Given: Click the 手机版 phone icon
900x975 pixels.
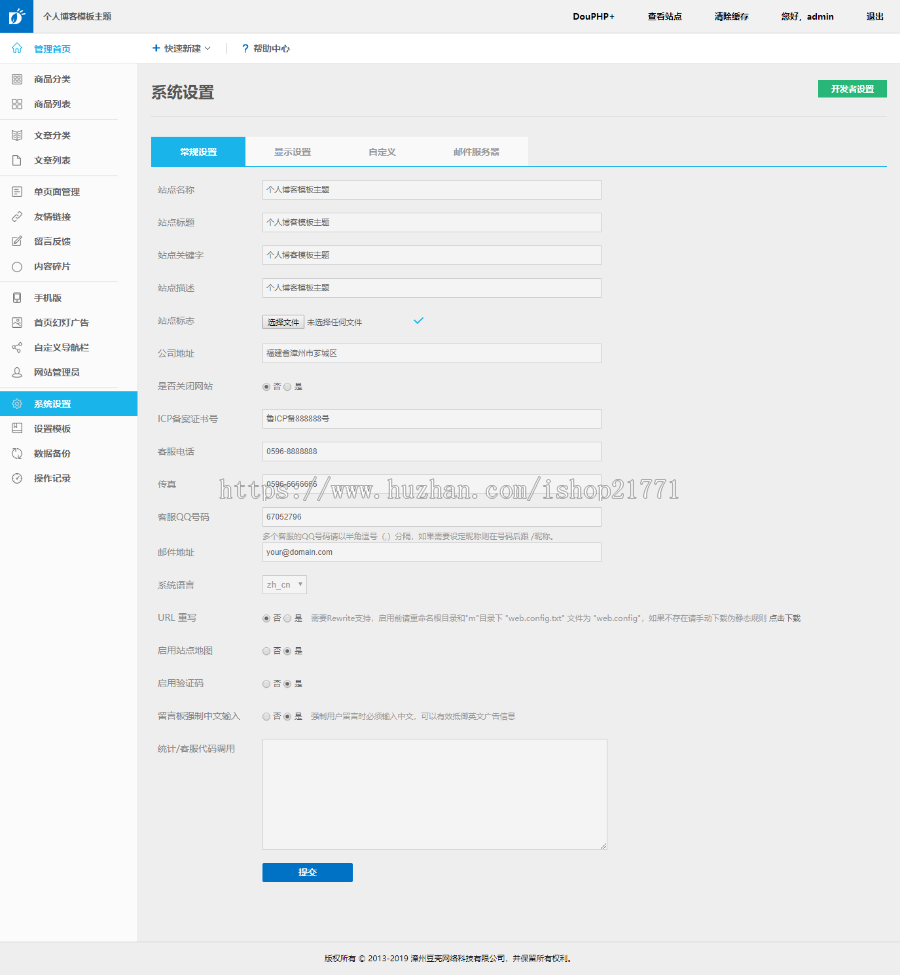Looking at the screenshot, I should click(17, 298).
